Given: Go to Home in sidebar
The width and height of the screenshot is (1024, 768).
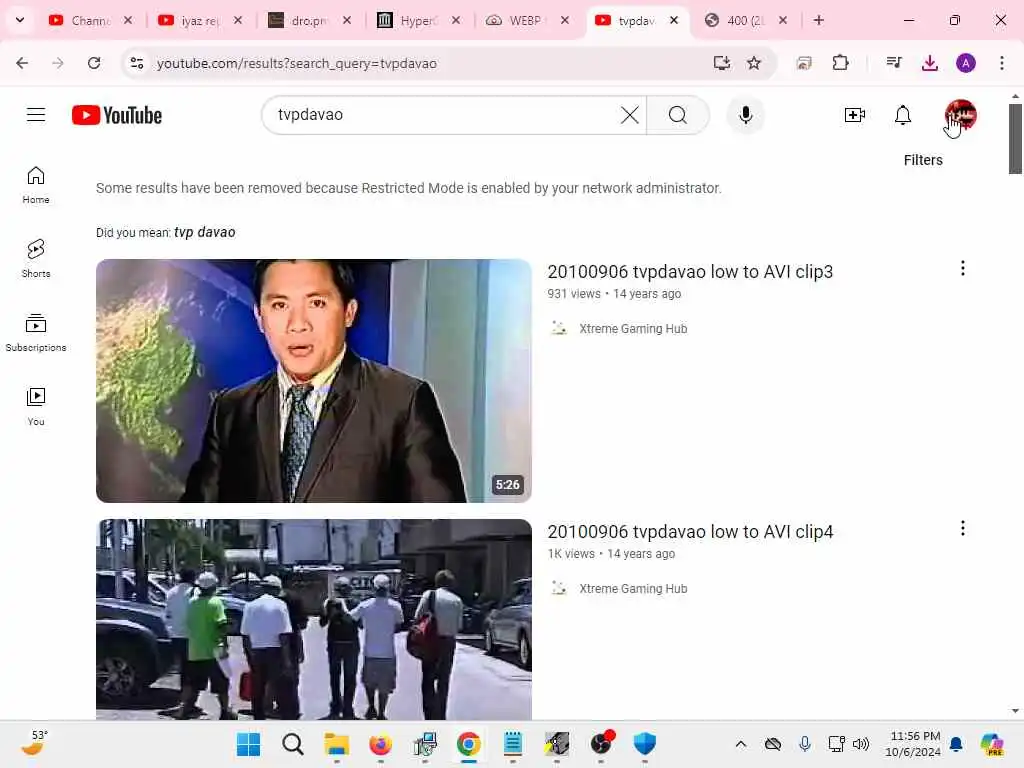Looking at the screenshot, I should click(36, 185).
